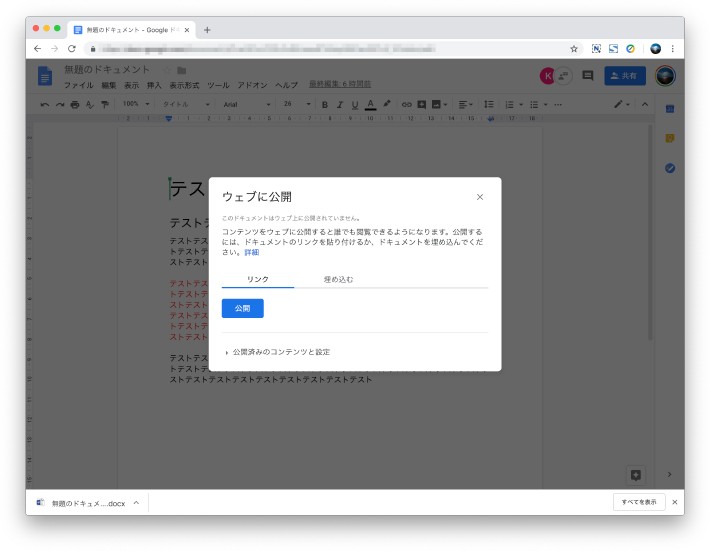Open the highlight color pen tool
This screenshot has width=710, height=551.
pyautogui.click(x=387, y=104)
